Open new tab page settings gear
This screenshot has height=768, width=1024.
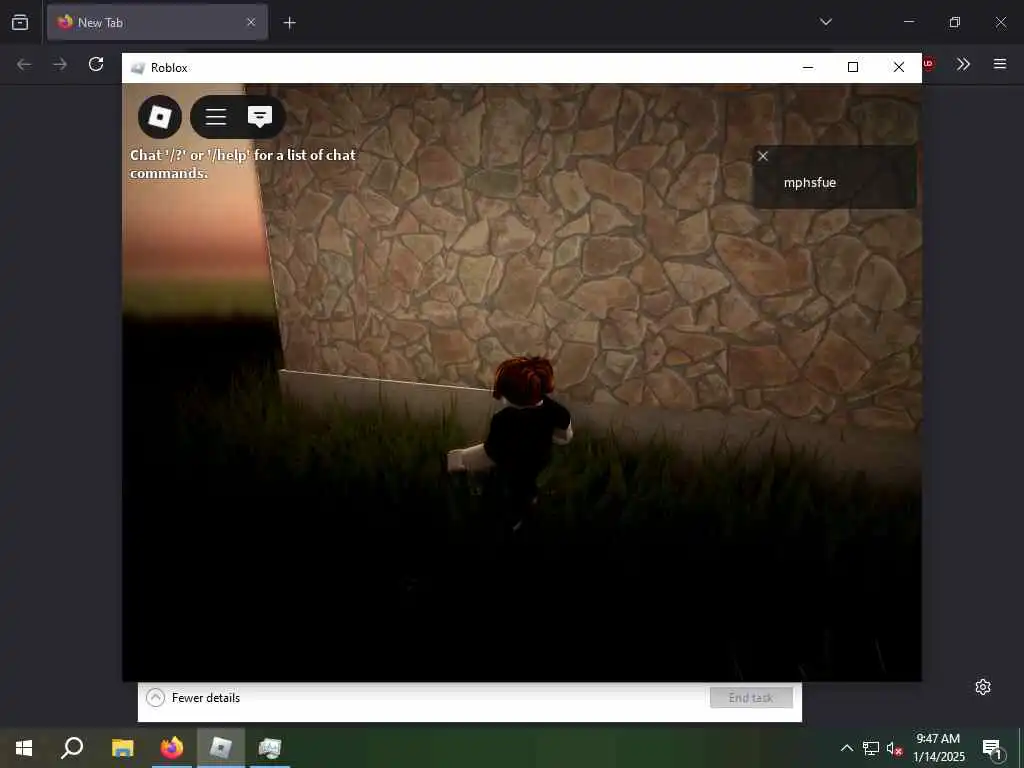pos(983,687)
